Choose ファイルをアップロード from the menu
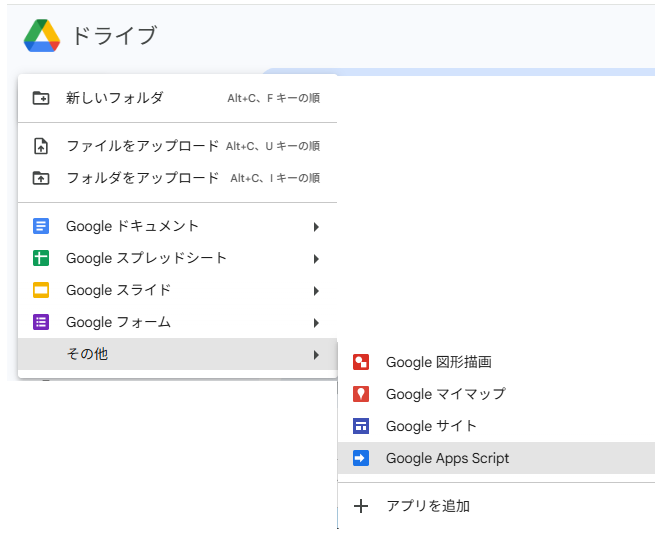The height and width of the screenshot is (550, 656). click(x=177, y=146)
